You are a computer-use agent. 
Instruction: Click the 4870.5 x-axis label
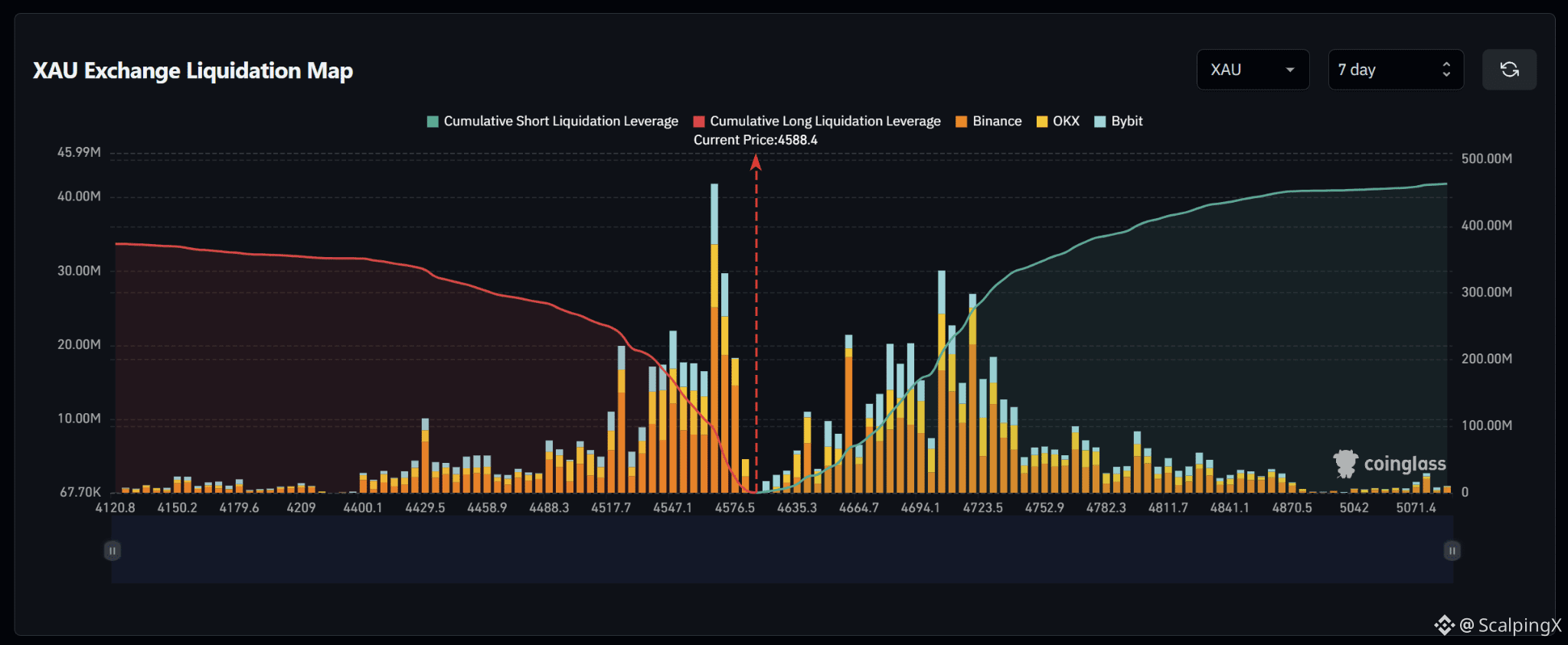1292,508
